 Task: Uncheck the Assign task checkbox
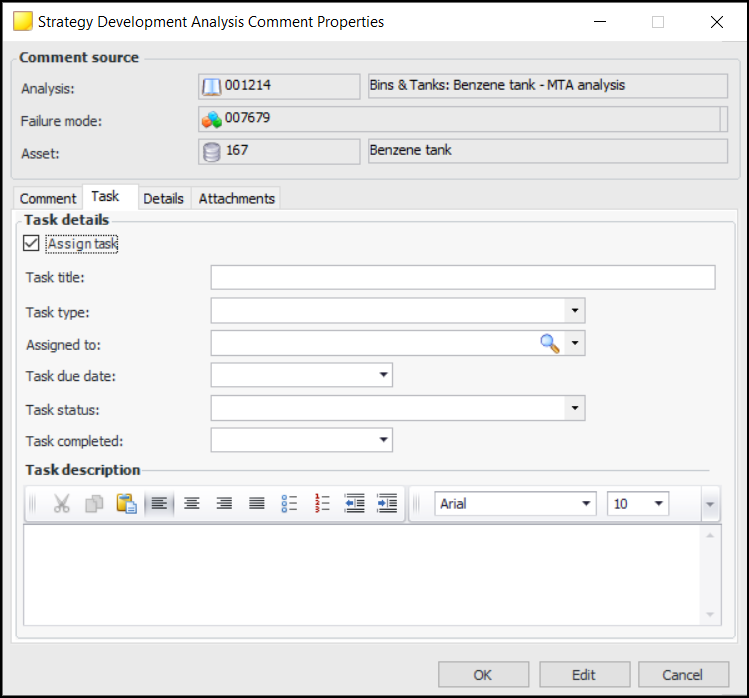(31, 243)
